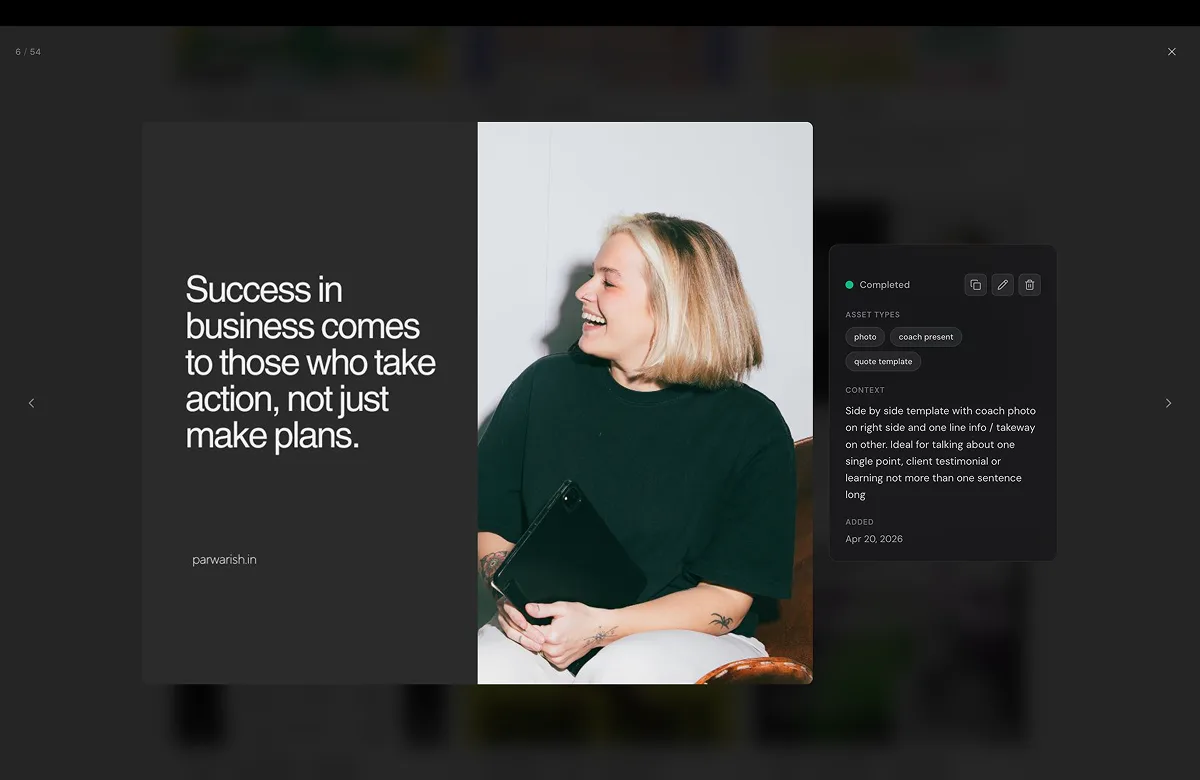Click the ADDED heading
The width and height of the screenshot is (1200, 780).
[x=860, y=522]
